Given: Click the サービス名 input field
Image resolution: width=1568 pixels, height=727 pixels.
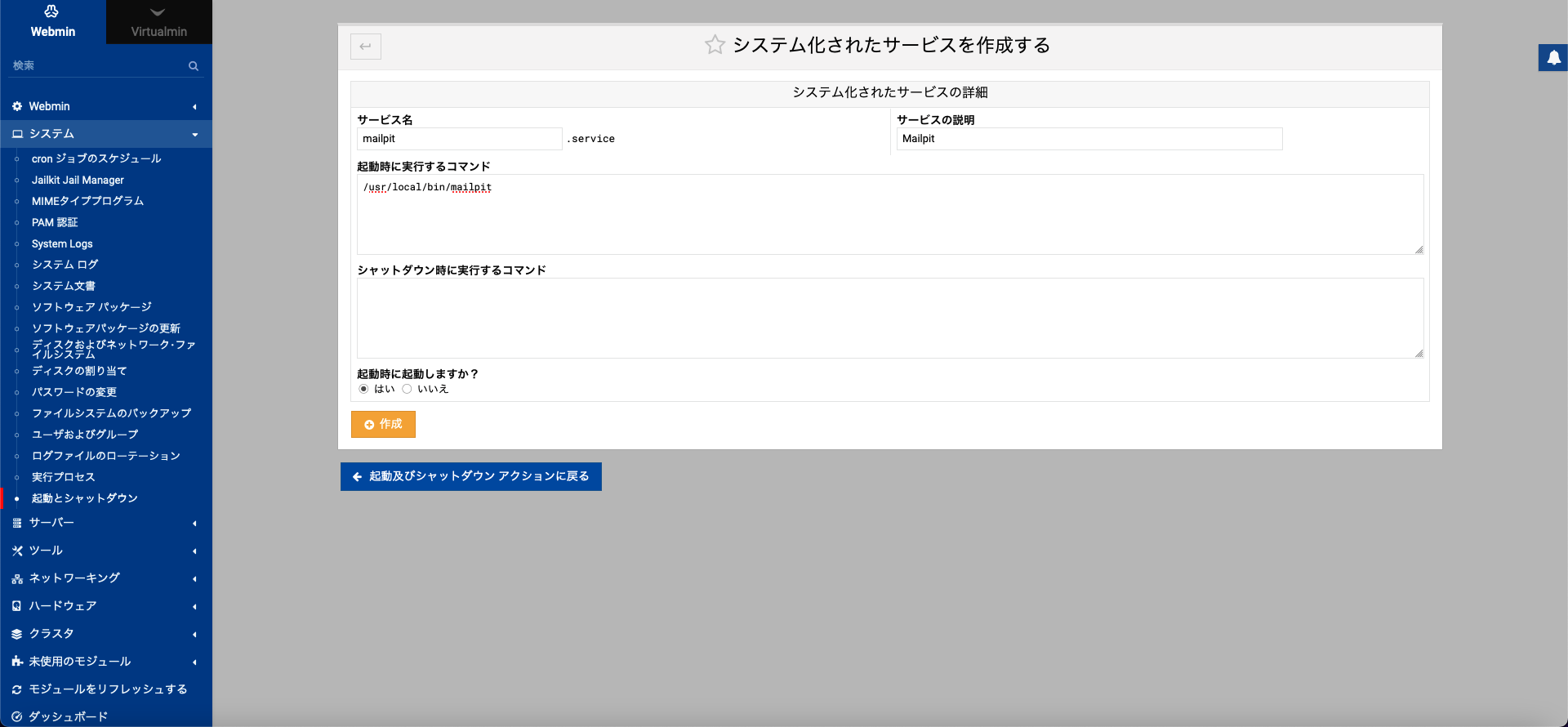Looking at the screenshot, I should (x=460, y=139).
